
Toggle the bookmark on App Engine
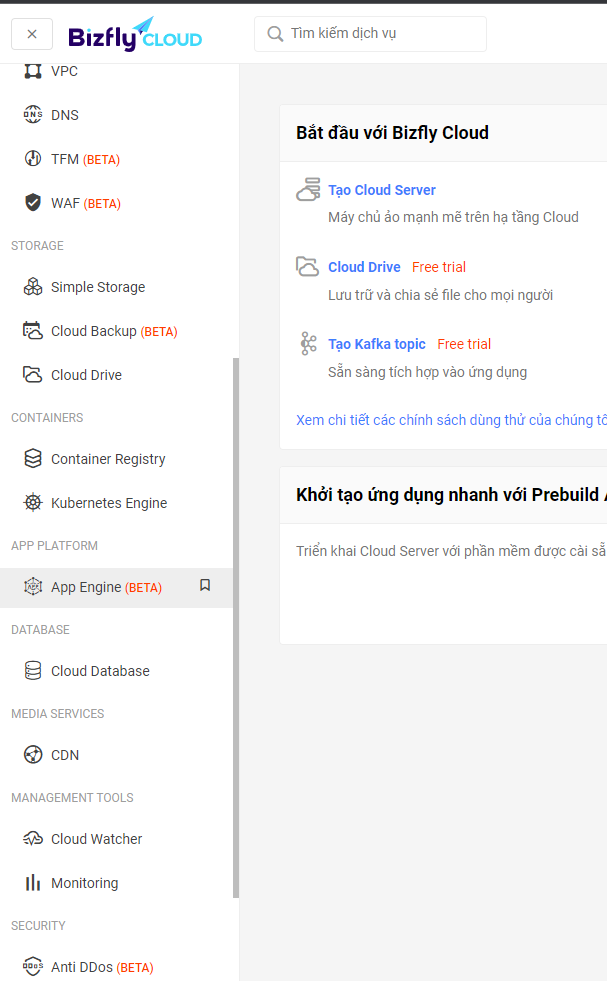pos(205,586)
